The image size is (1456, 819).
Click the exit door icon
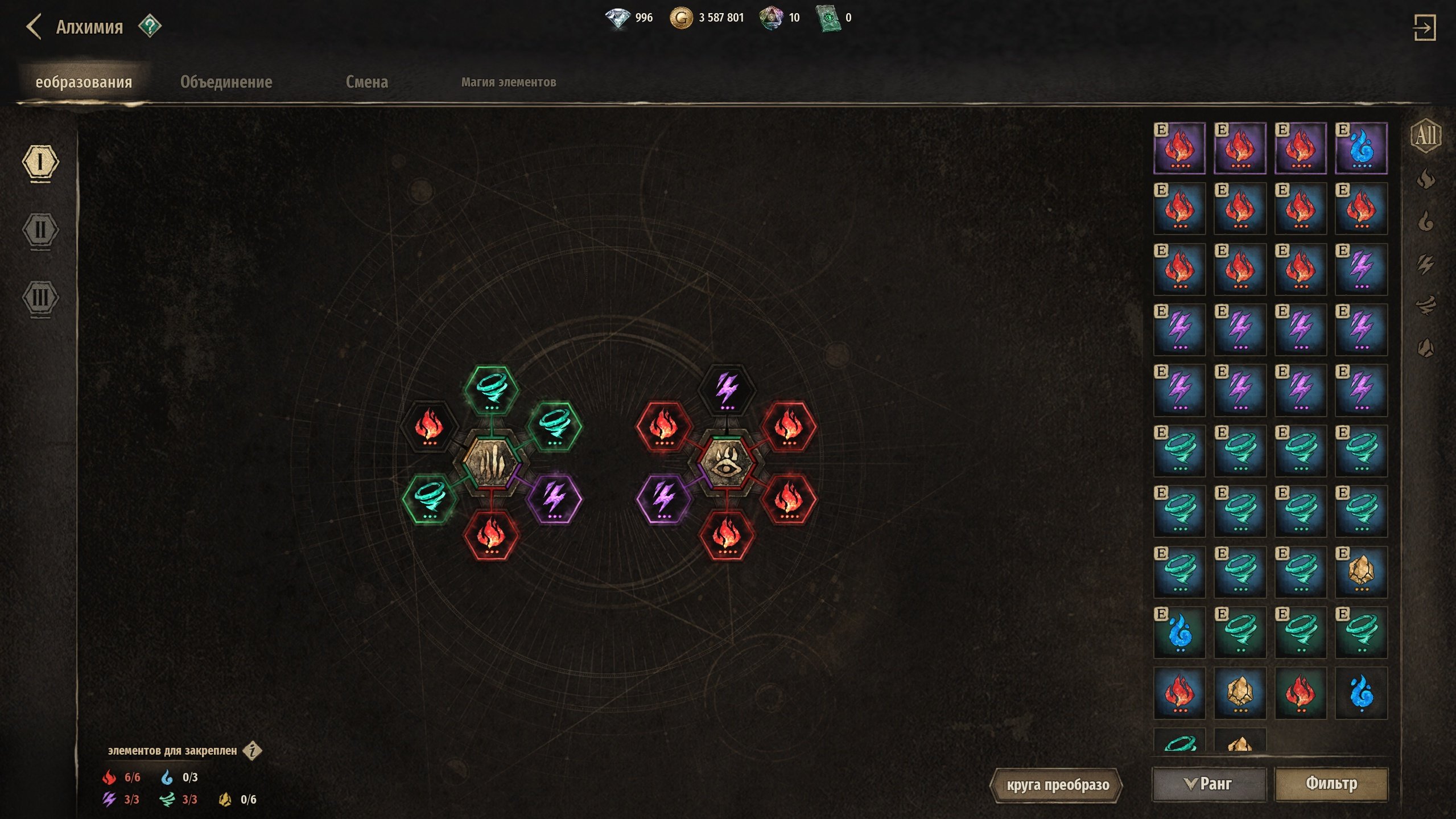tap(1425, 27)
